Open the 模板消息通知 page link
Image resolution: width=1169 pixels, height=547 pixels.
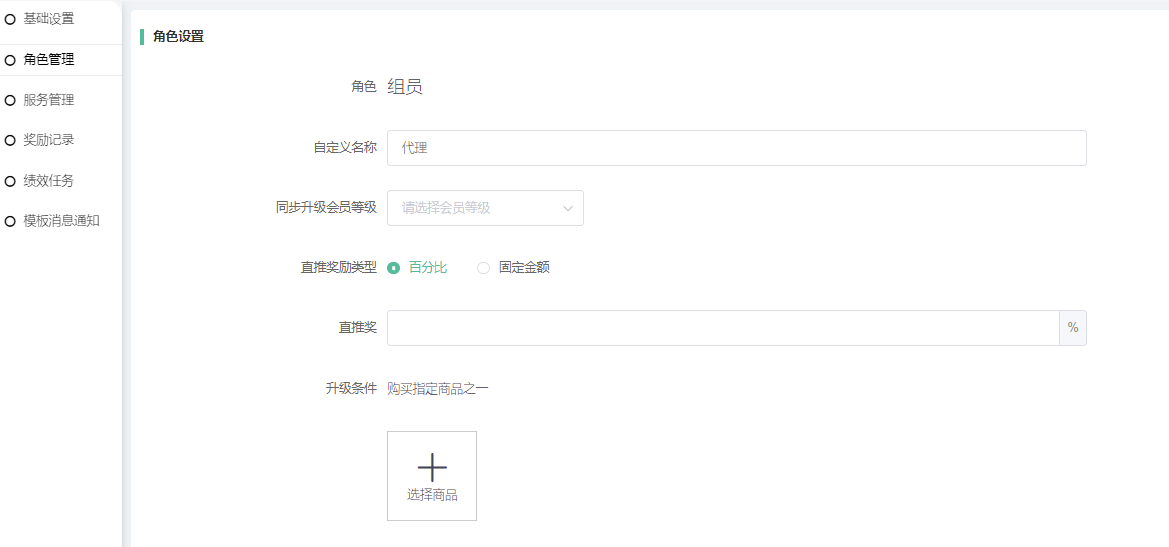coord(61,221)
